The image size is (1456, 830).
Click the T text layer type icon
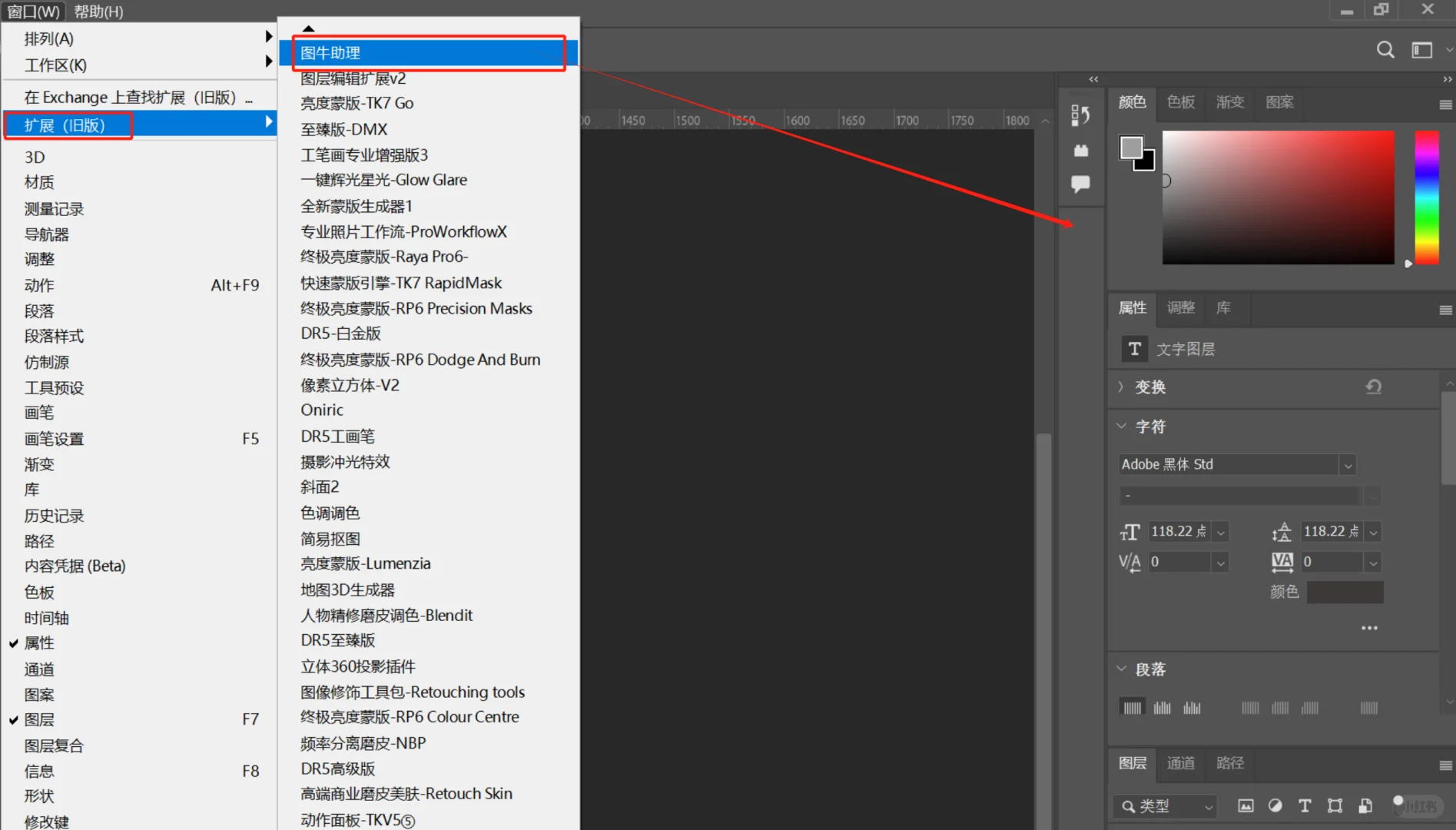pos(1134,349)
